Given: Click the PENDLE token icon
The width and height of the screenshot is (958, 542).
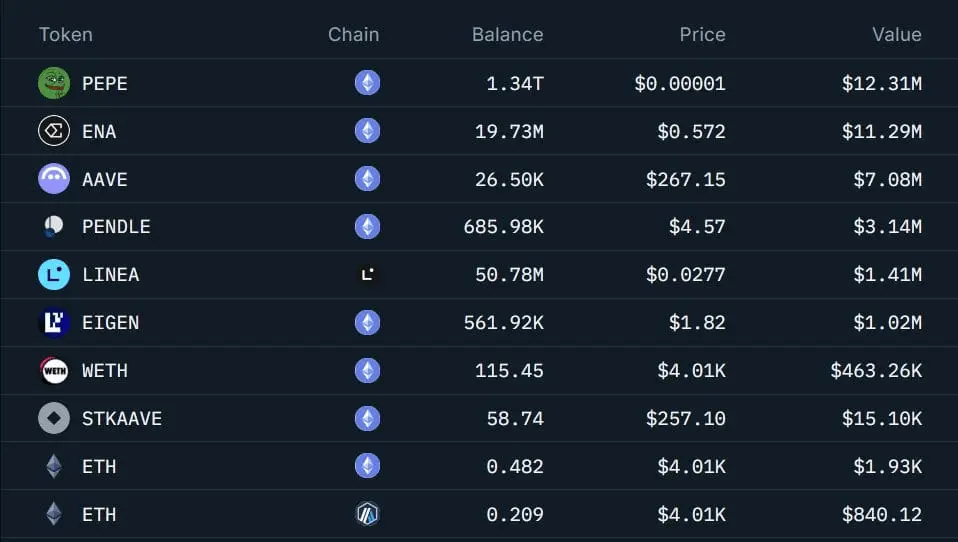Looking at the screenshot, I should [54, 227].
